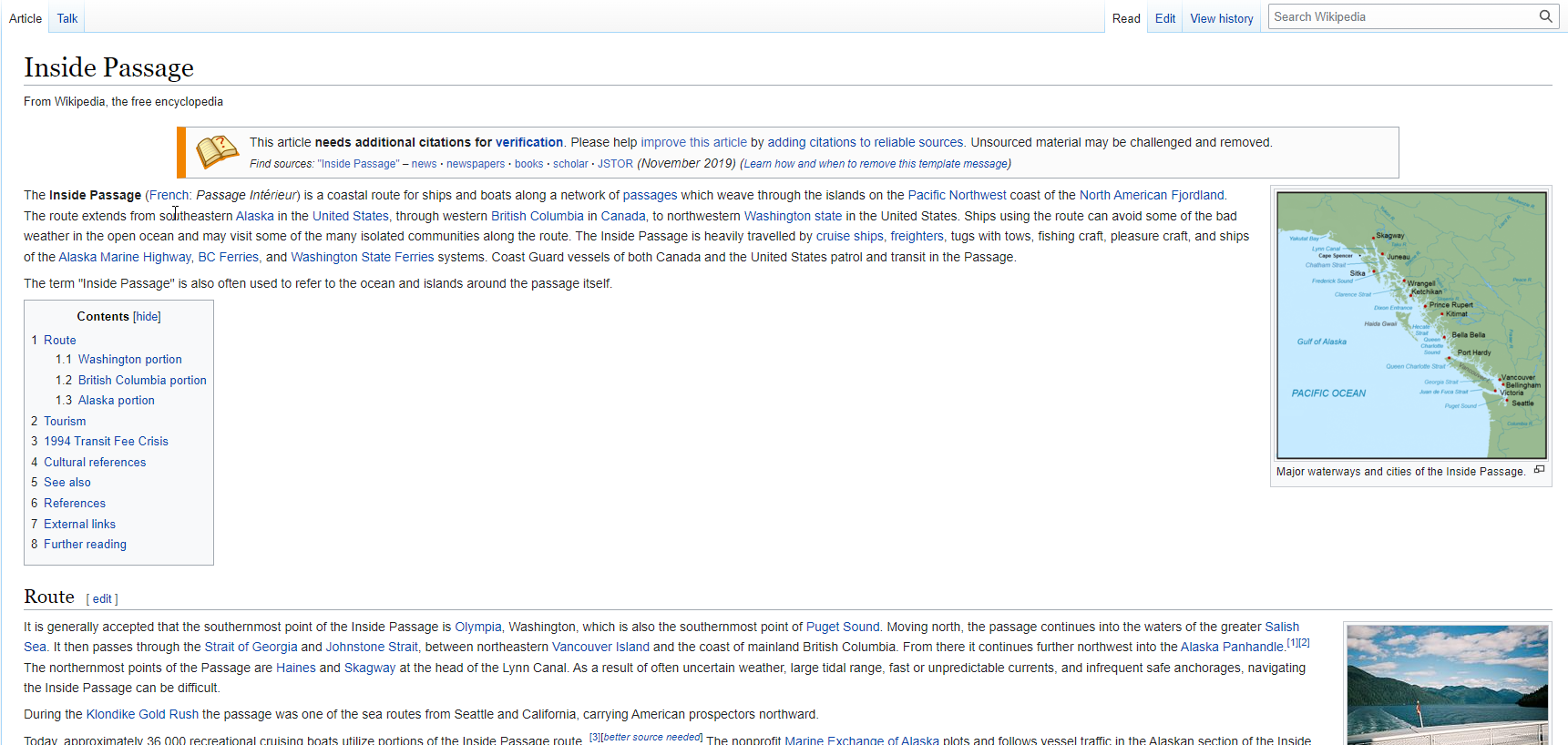This screenshot has height=745, width=1568.
Task: Open the Article tab
Action: click(x=26, y=18)
